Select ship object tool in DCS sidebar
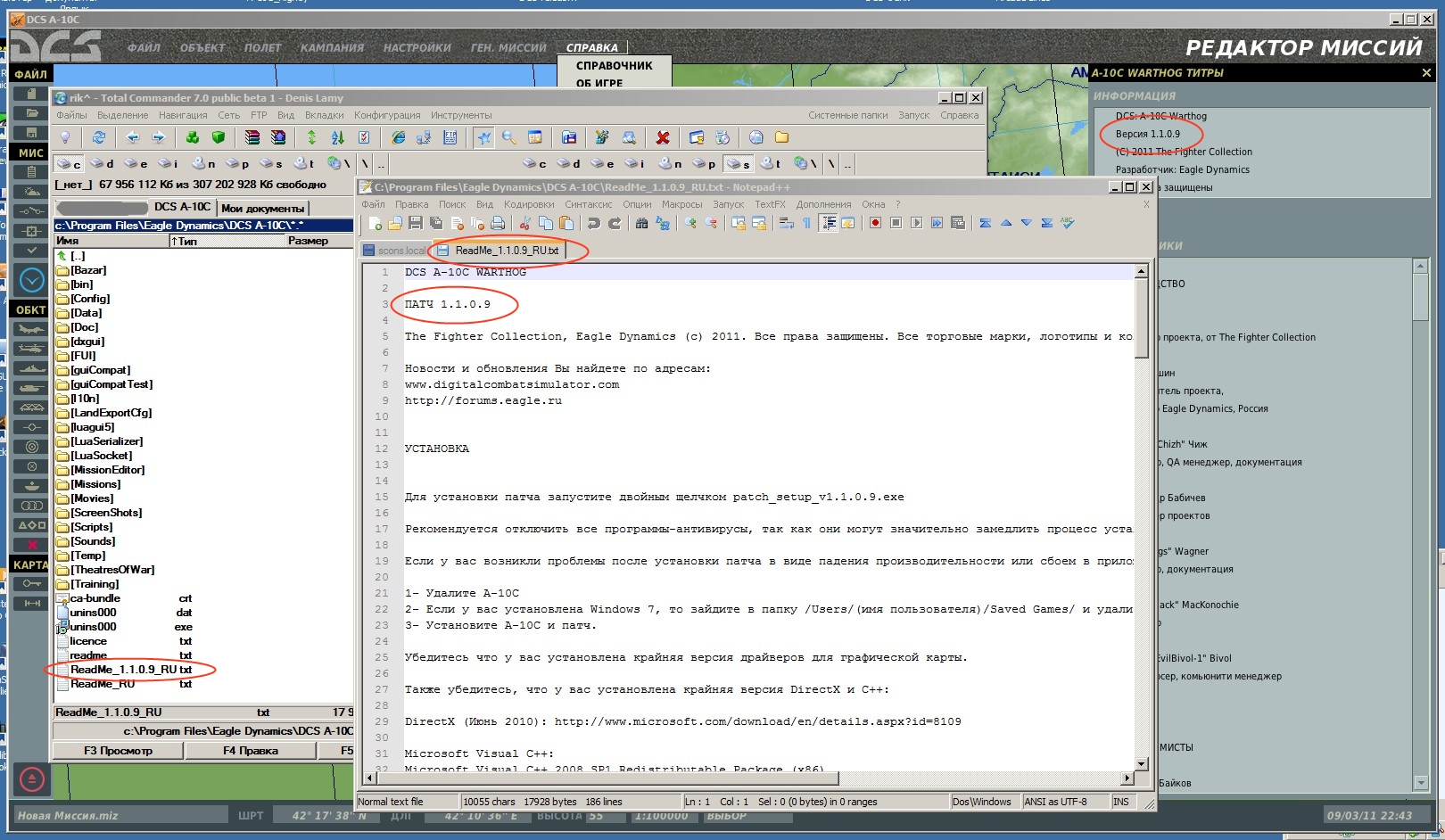The image size is (1445, 840). pos(31,368)
